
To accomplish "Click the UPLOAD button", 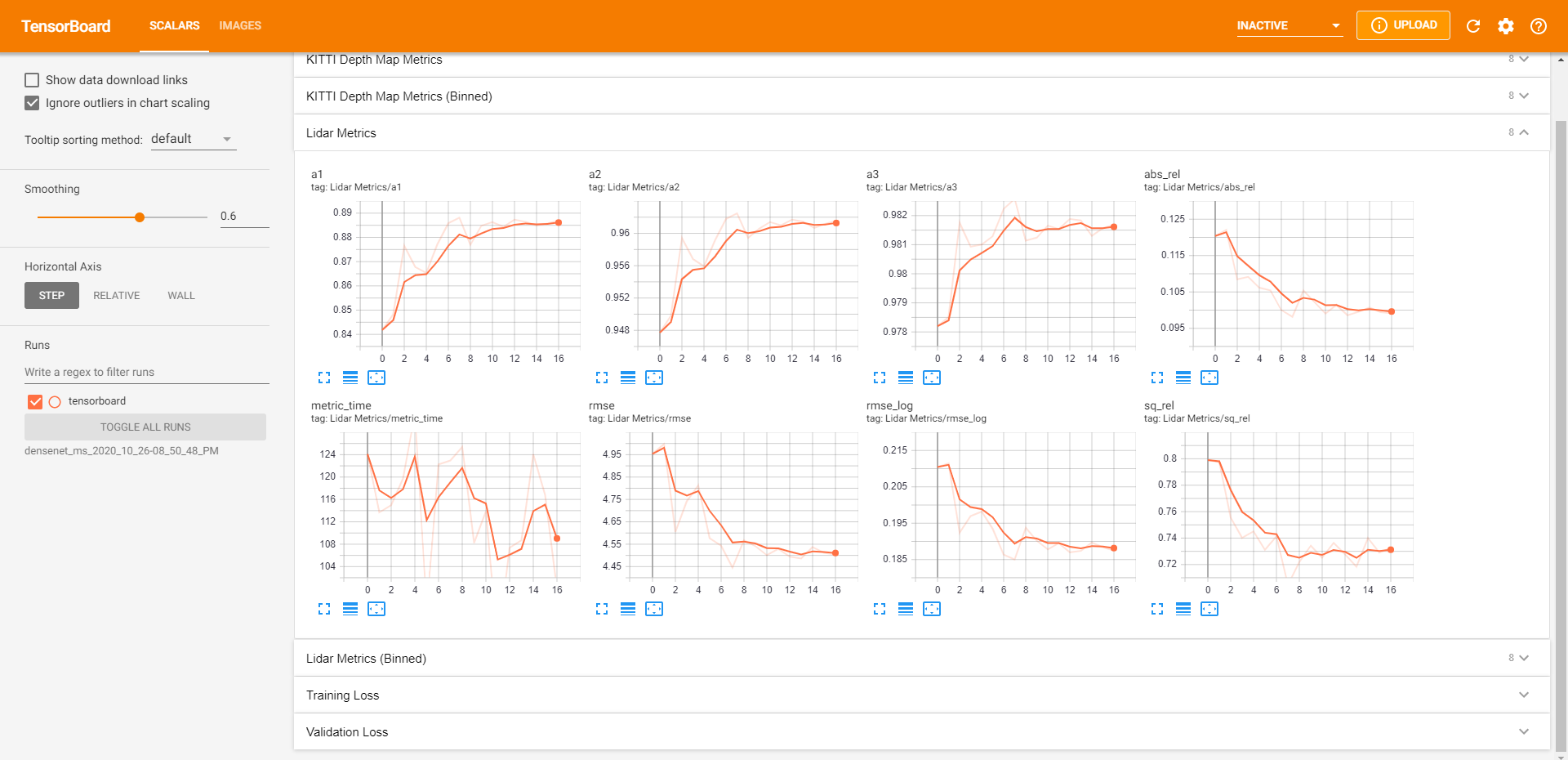I will tap(1403, 25).
